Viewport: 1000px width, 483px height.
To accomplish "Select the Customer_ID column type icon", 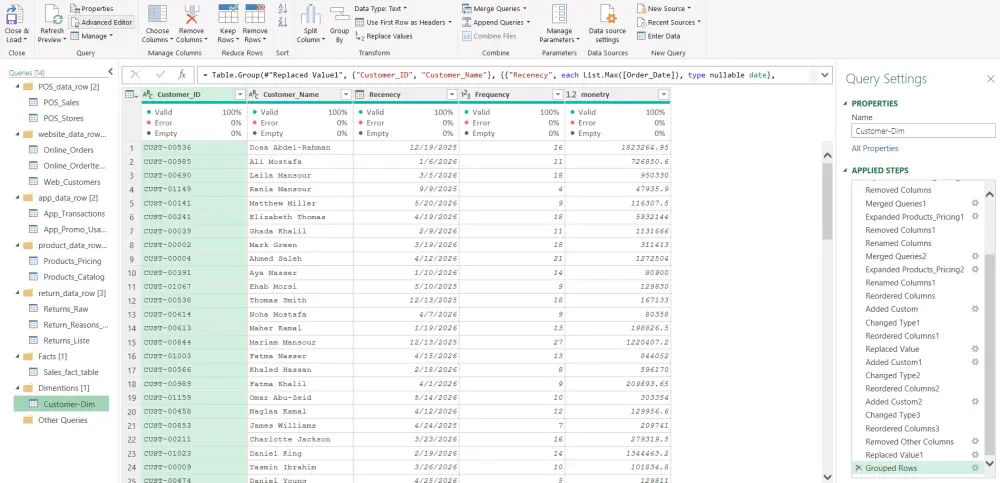I will [147, 94].
